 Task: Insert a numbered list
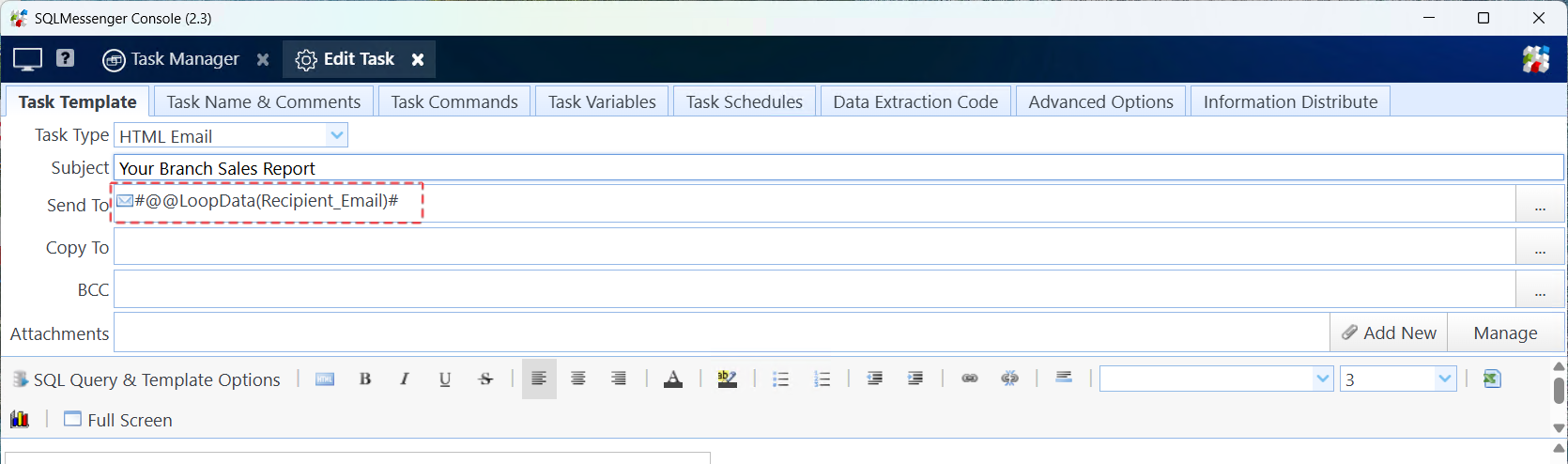822,379
